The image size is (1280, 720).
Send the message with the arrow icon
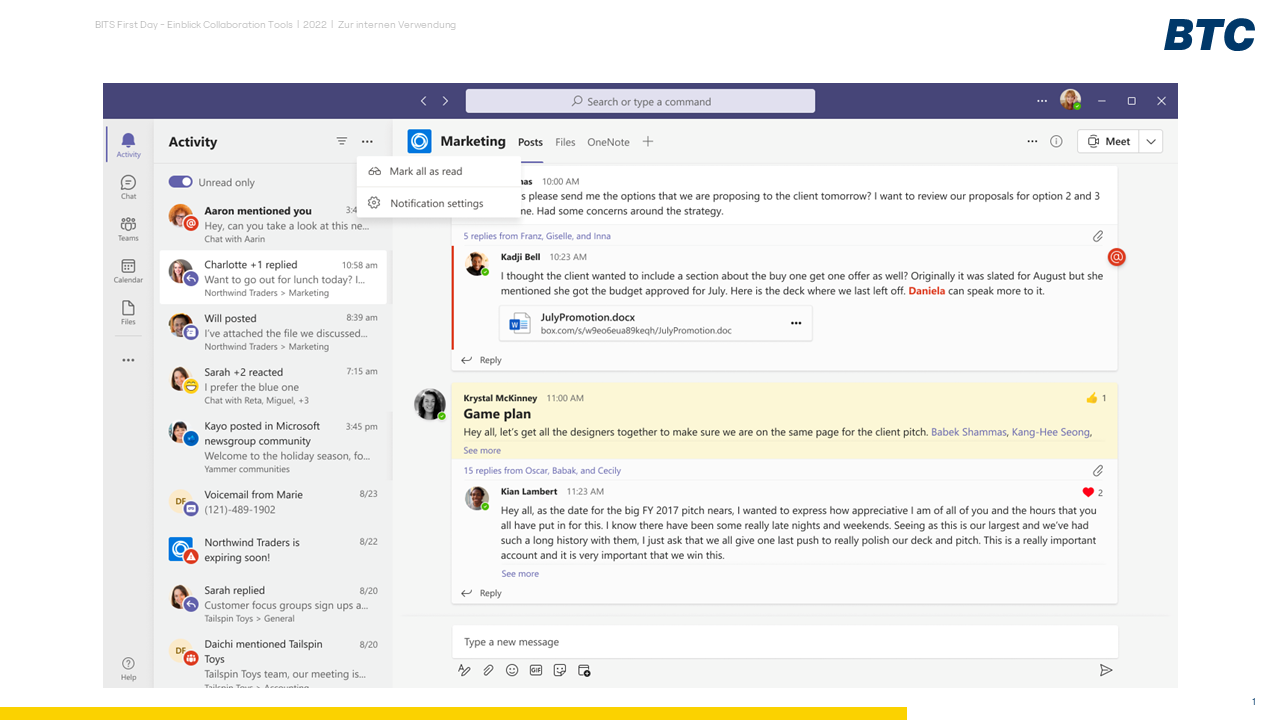click(x=1106, y=670)
